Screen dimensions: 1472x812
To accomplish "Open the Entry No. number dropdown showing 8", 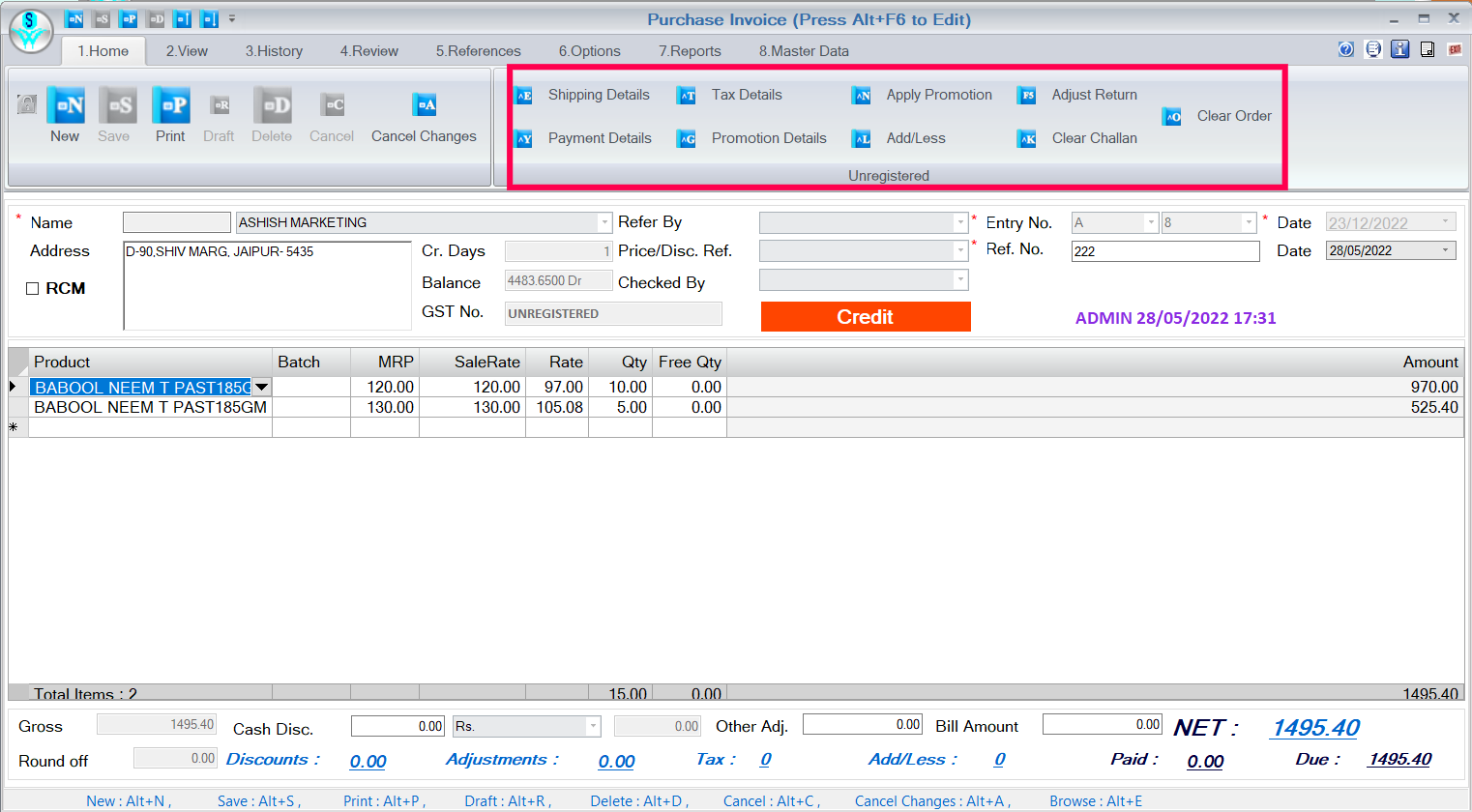I will (1249, 222).
